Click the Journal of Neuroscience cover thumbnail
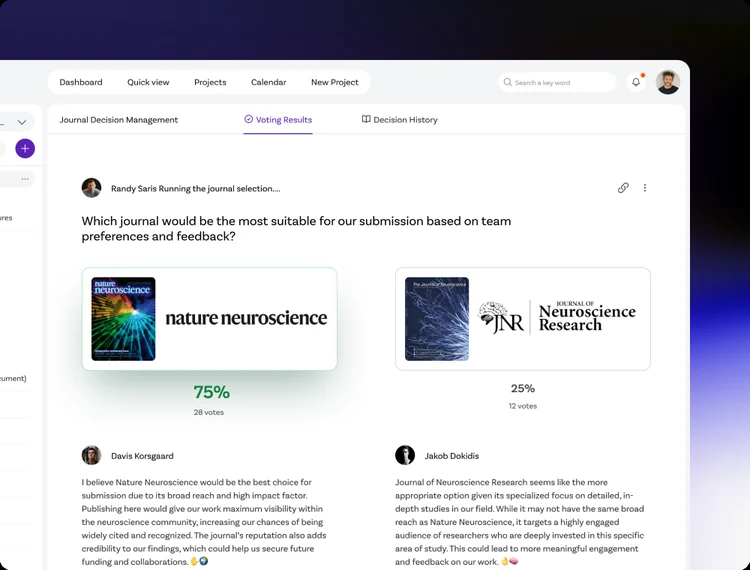 [x=437, y=319]
